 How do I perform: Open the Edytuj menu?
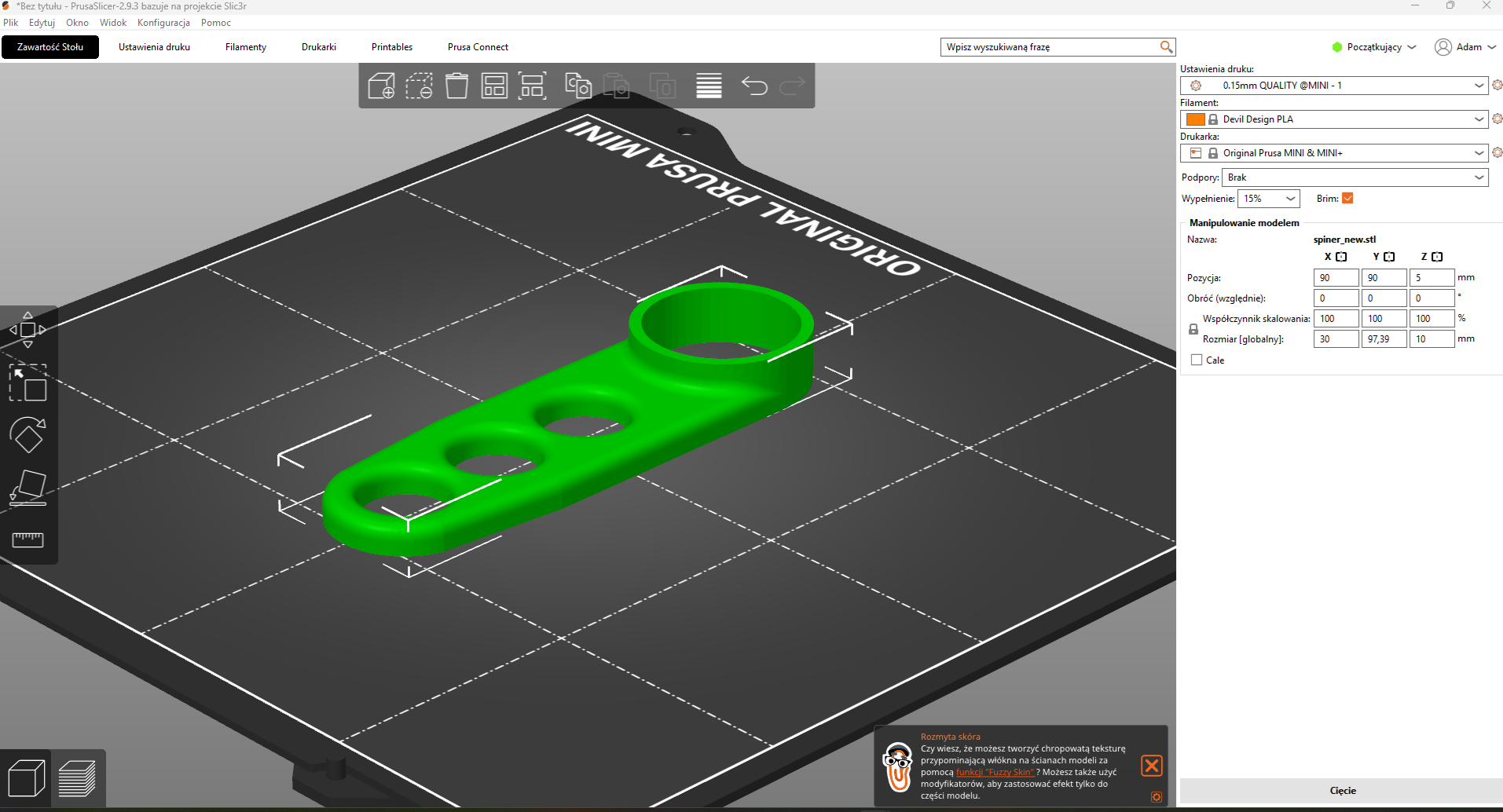click(42, 23)
